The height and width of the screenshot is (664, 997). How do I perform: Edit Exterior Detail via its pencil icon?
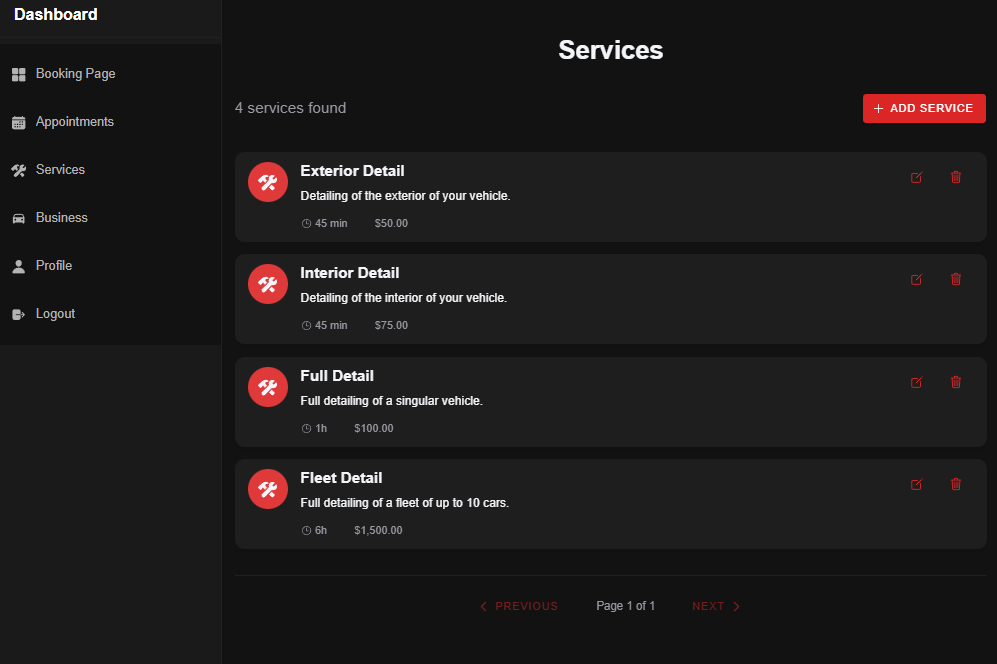916,177
